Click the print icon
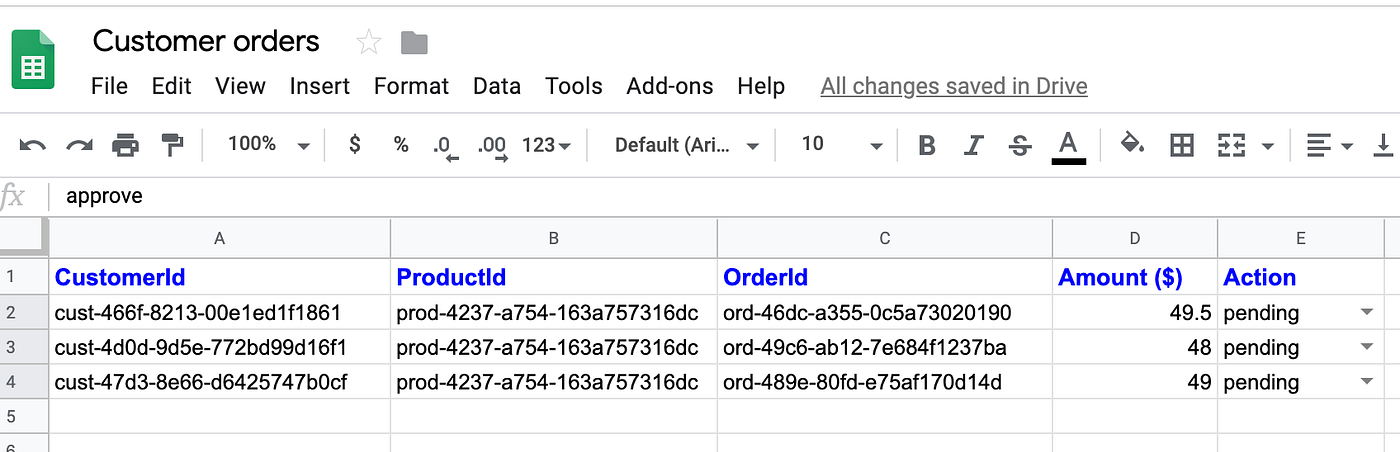Screen dimensions: 1400x452 click(x=125, y=146)
